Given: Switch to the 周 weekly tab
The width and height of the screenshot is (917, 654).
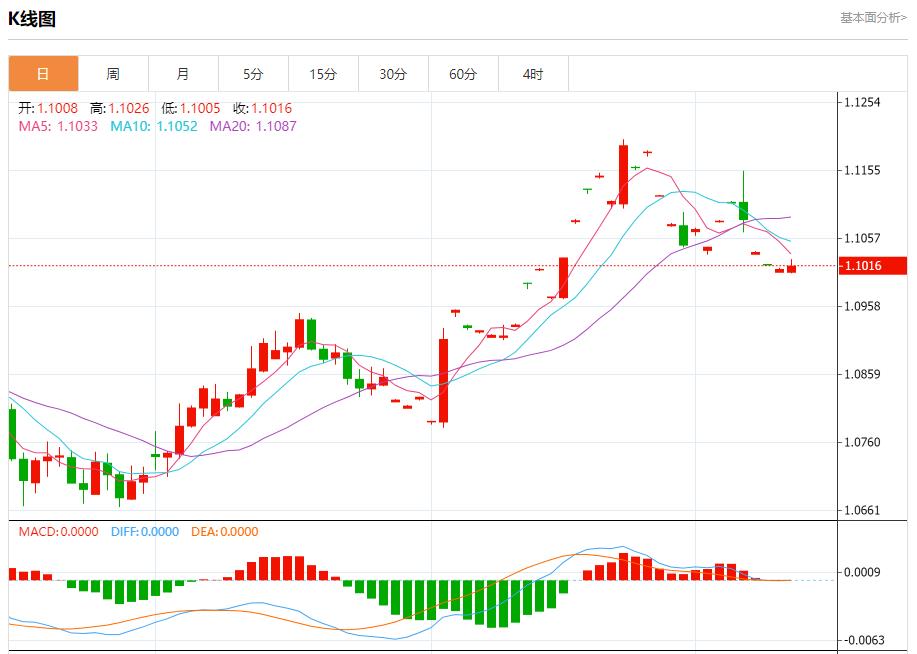Looking at the screenshot, I should coord(113,74).
